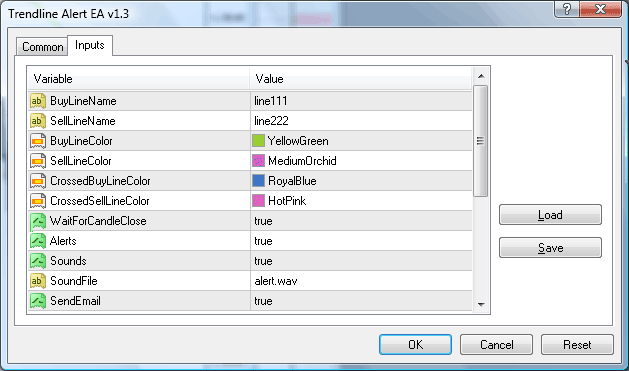Click the help question mark button
The height and width of the screenshot is (371, 629).
click(x=567, y=9)
